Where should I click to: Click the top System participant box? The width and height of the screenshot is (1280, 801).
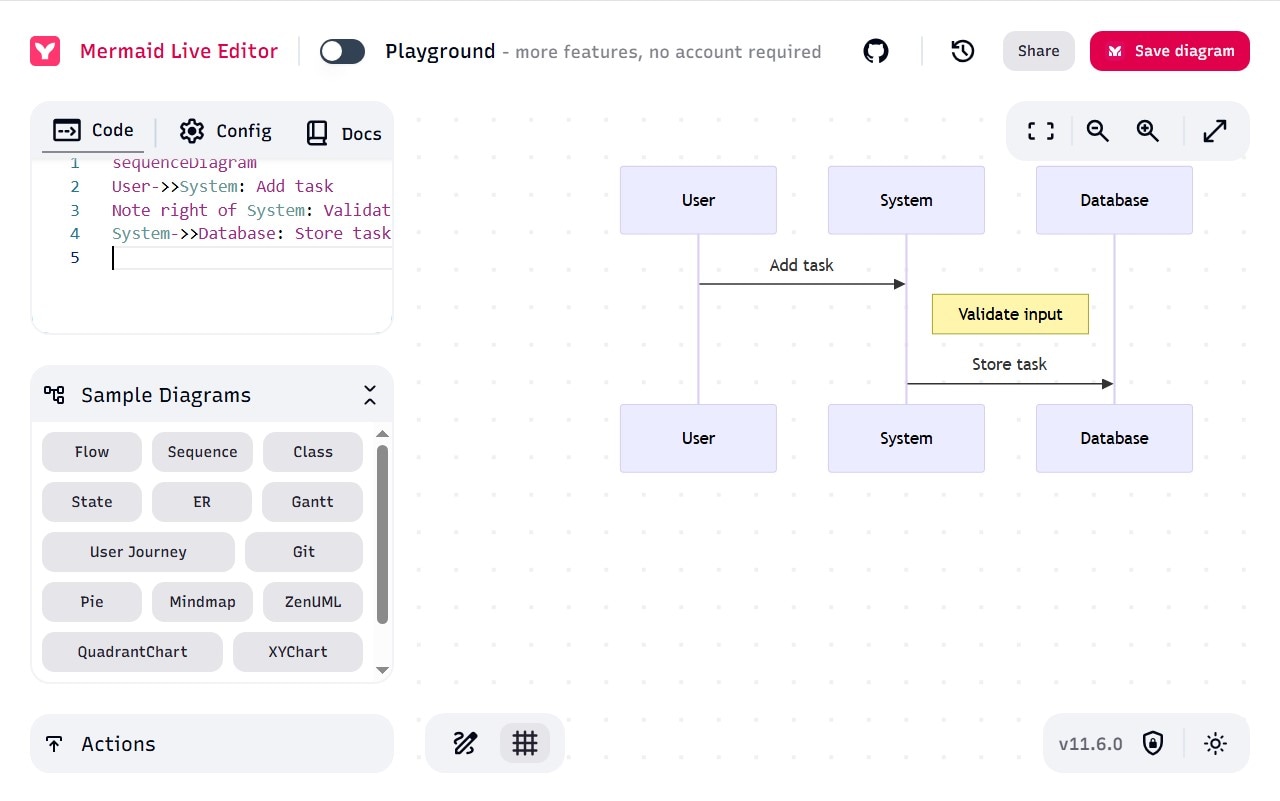click(906, 200)
